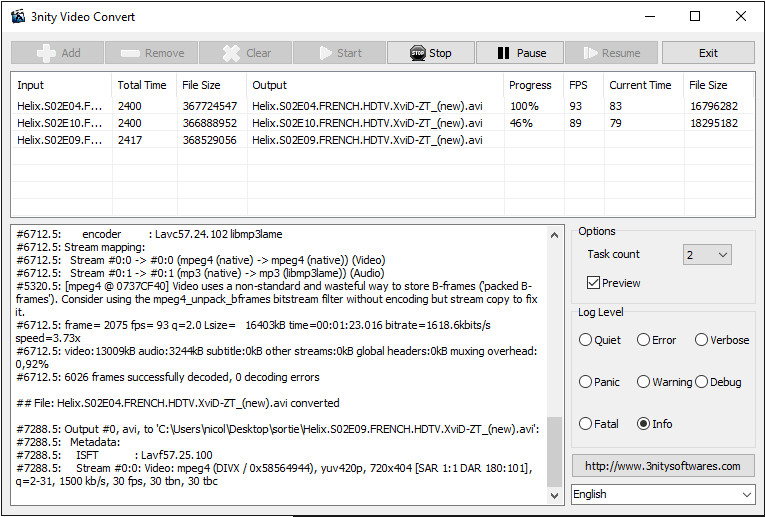Pause the current conversion

(x=520, y=53)
